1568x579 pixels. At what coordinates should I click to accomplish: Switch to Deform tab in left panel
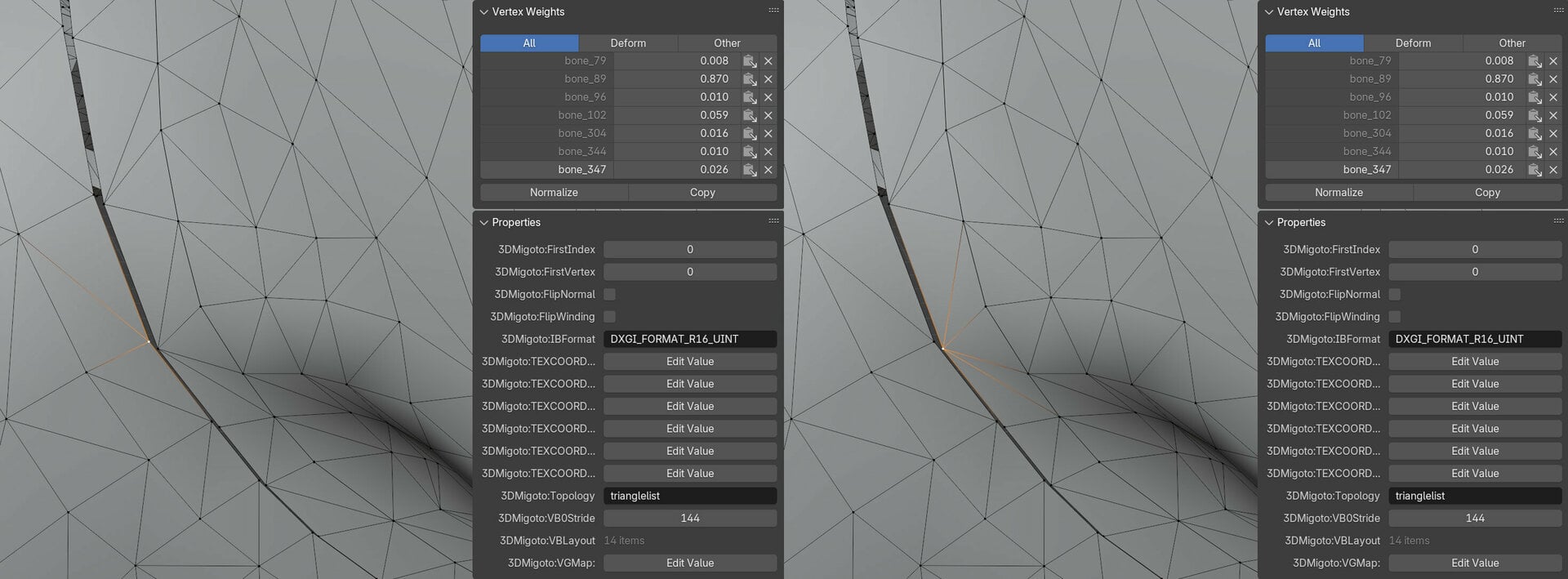[628, 43]
